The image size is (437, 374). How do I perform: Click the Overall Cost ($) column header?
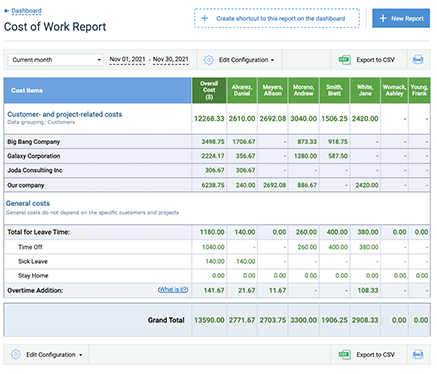[x=209, y=90]
